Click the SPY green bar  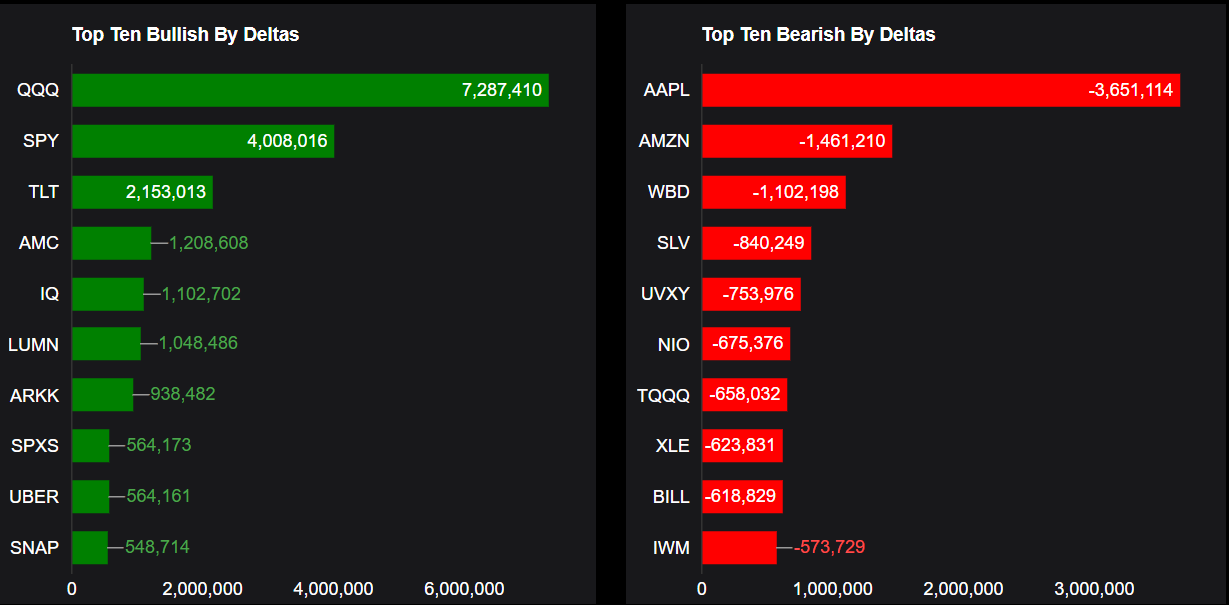point(203,141)
